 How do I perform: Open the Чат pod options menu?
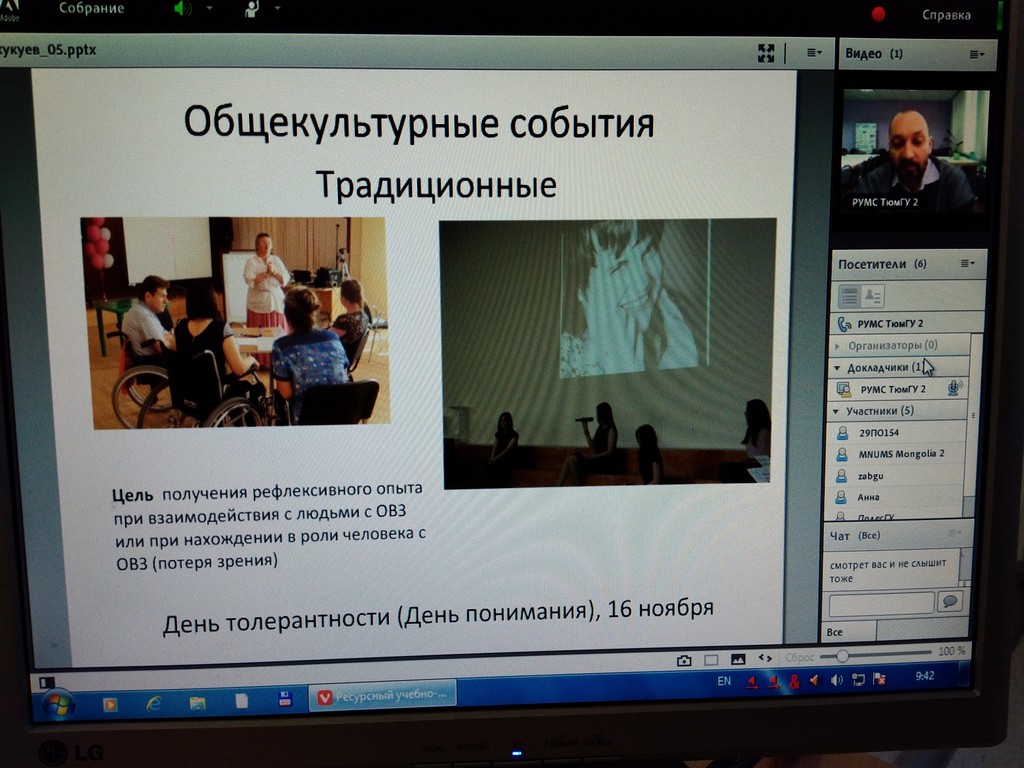(953, 534)
